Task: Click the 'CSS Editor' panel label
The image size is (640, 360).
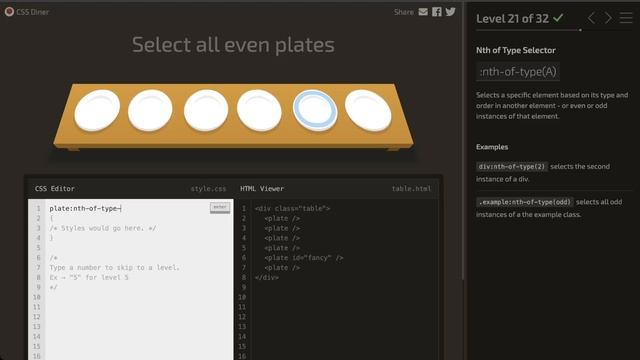Action: click(55, 189)
